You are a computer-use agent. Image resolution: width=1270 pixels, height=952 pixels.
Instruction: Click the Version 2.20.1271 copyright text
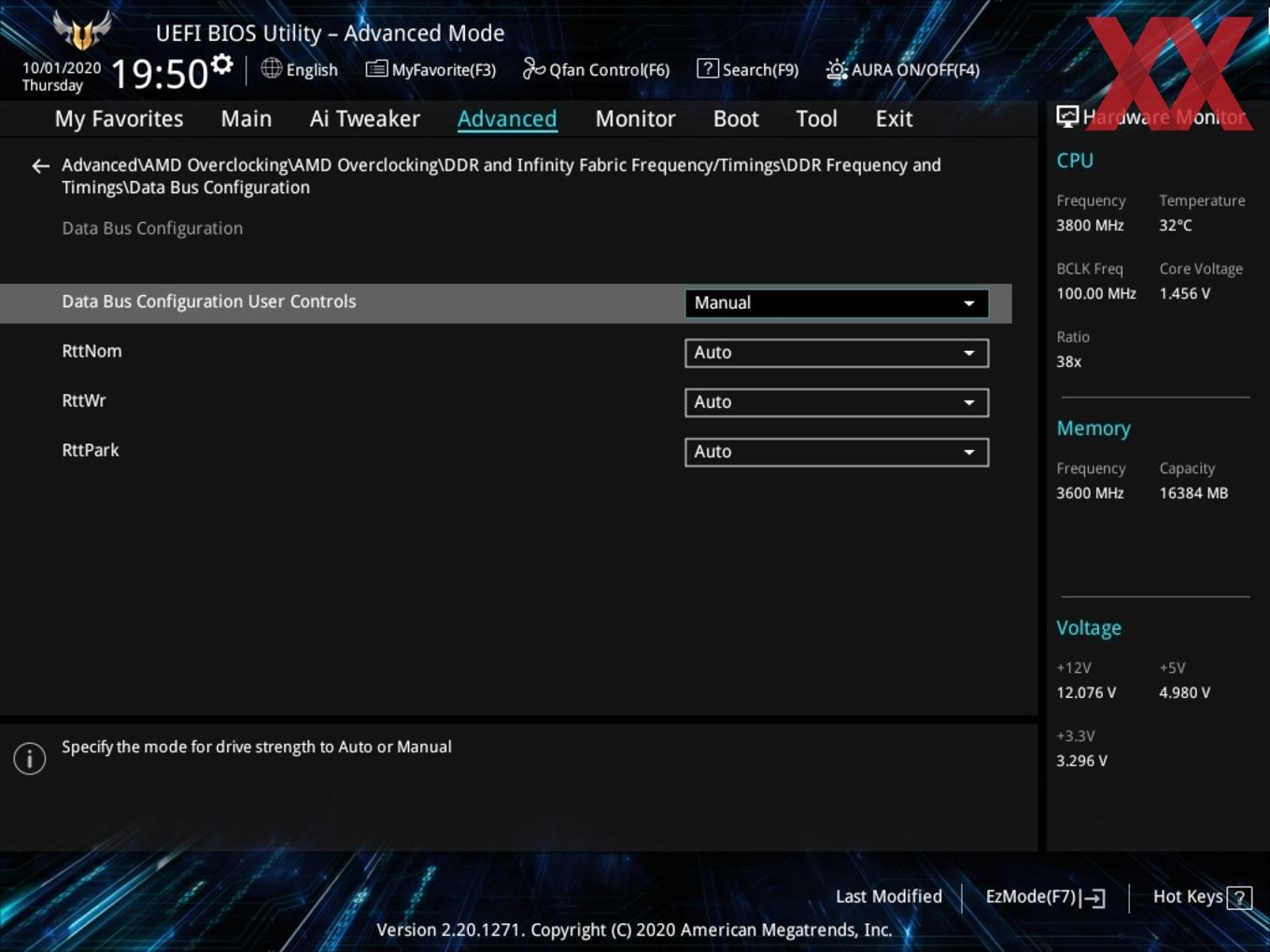[634, 930]
